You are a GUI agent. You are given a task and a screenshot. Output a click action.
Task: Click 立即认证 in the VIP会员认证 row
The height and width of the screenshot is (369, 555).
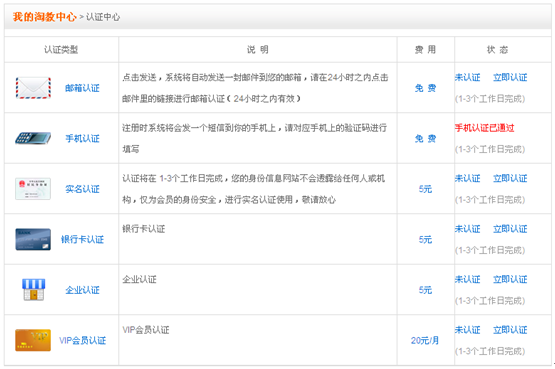pos(510,330)
